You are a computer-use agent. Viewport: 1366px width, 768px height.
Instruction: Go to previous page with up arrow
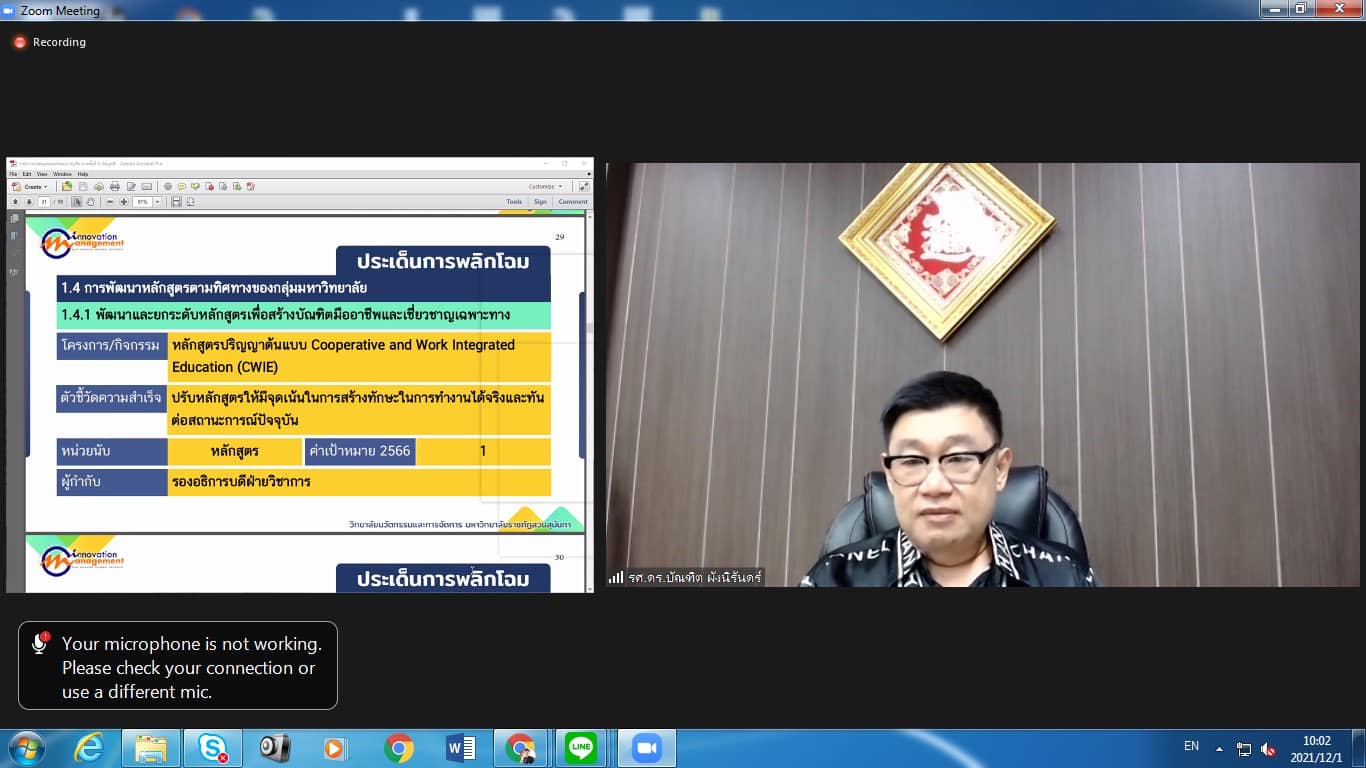(x=15, y=202)
